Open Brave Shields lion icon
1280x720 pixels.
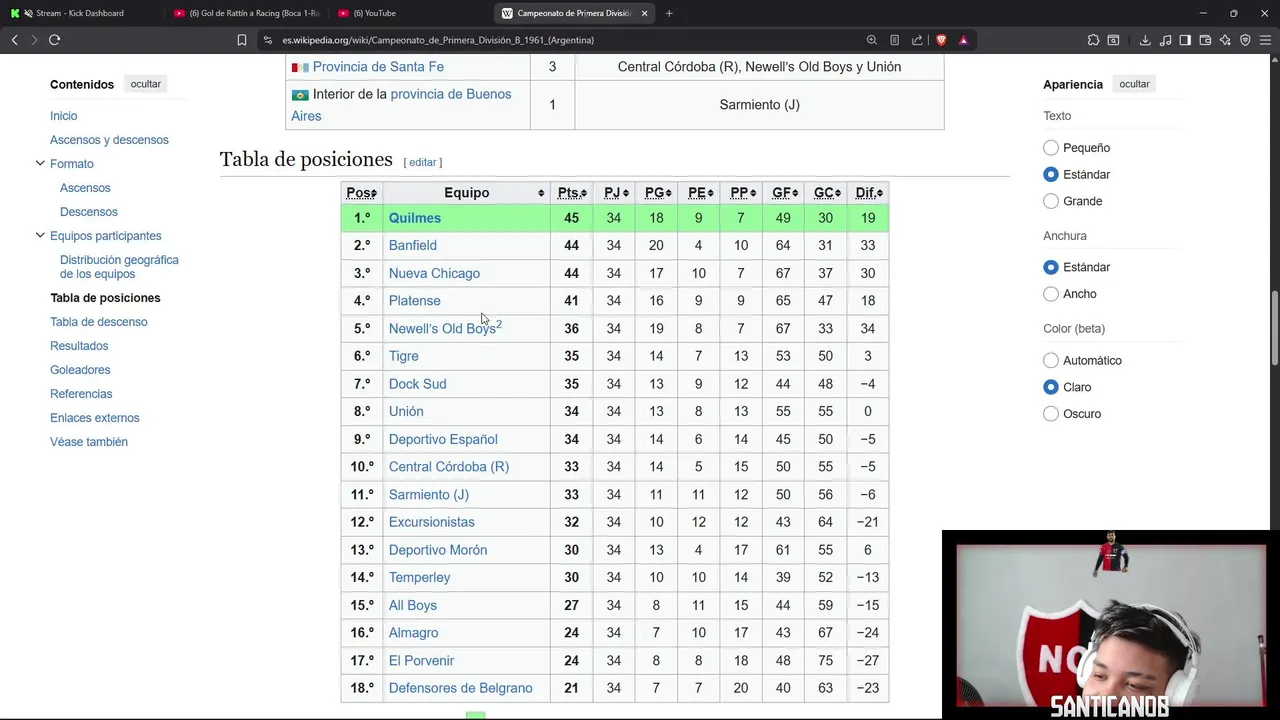coord(941,40)
